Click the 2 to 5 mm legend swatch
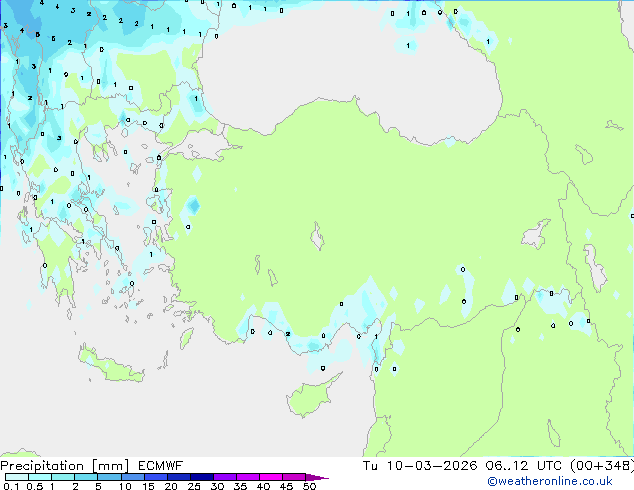The width and height of the screenshot is (634, 490). [86, 477]
